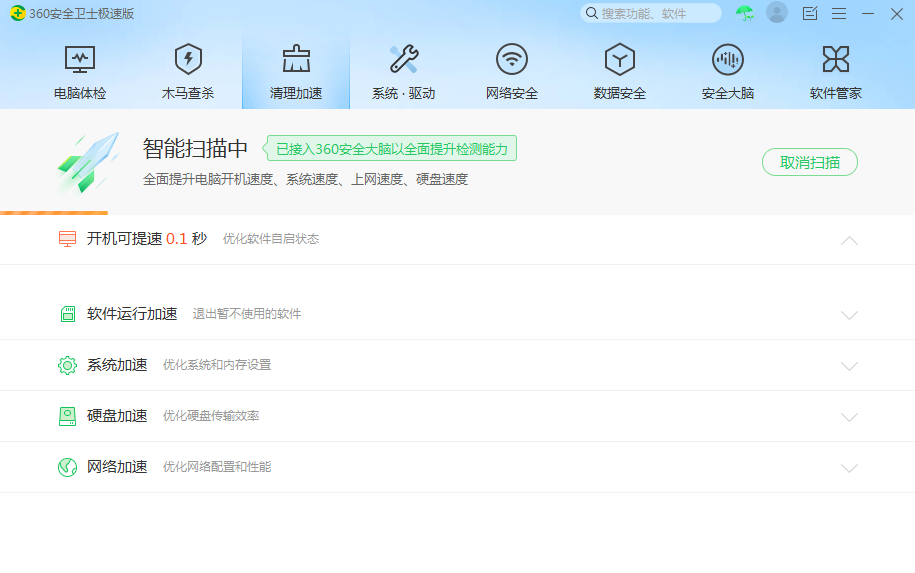Image resolution: width=915 pixels, height=573 pixels.
Task: Click the 软件运行加速 memory icon
Action: pyautogui.click(x=68, y=314)
